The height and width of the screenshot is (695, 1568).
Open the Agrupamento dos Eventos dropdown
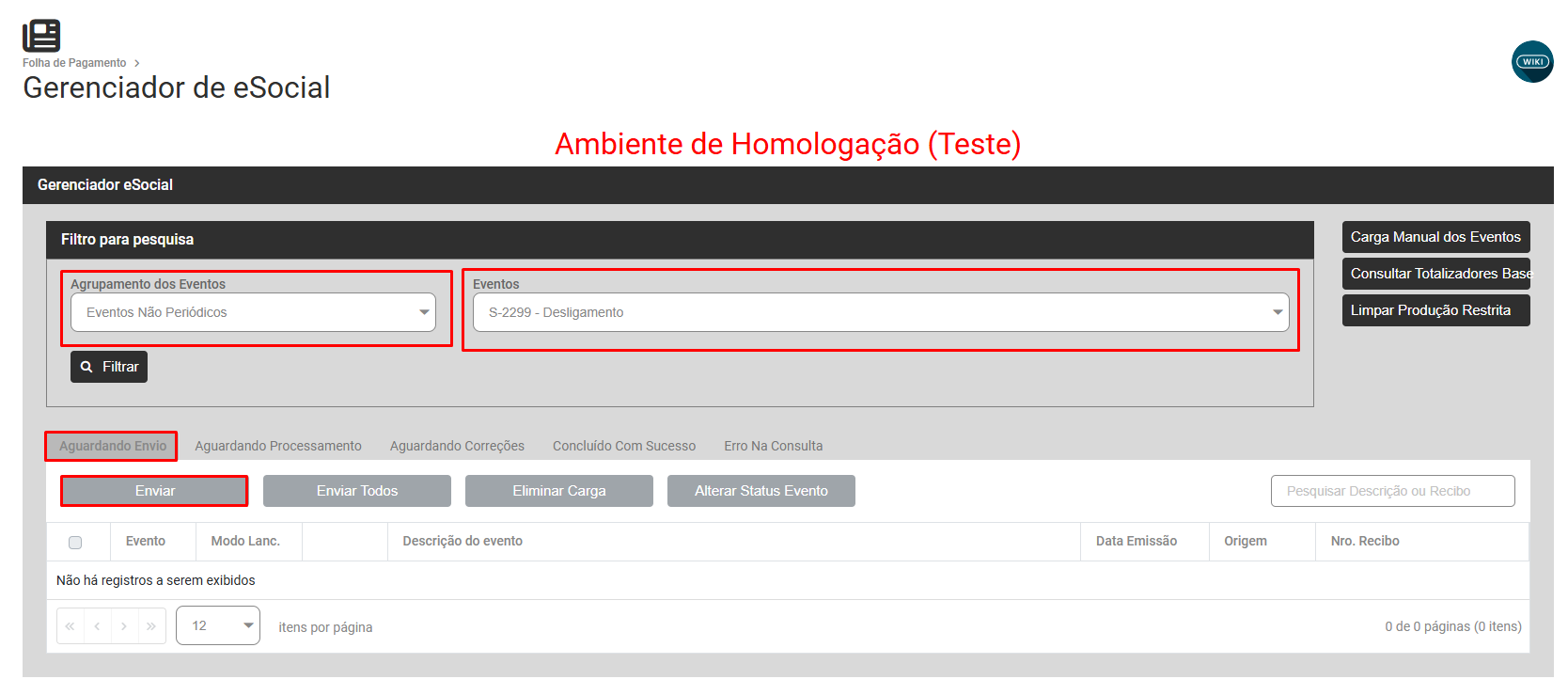tap(253, 312)
